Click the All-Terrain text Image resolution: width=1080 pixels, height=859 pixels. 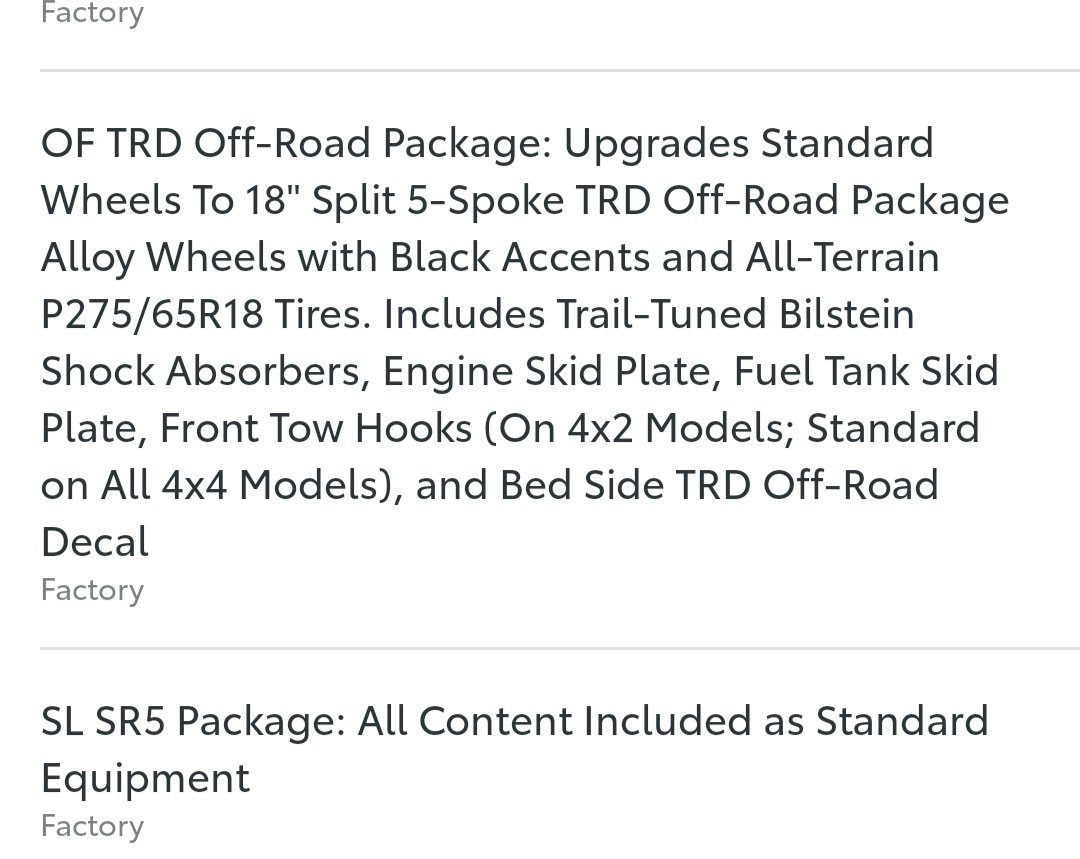pos(842,258)
